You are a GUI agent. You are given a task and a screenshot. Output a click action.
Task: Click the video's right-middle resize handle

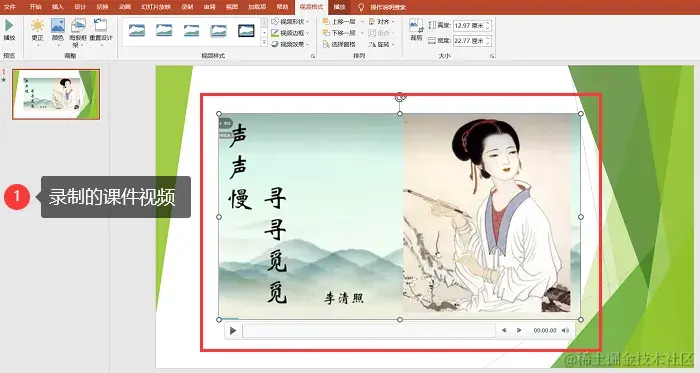click(x=581, y=217)
